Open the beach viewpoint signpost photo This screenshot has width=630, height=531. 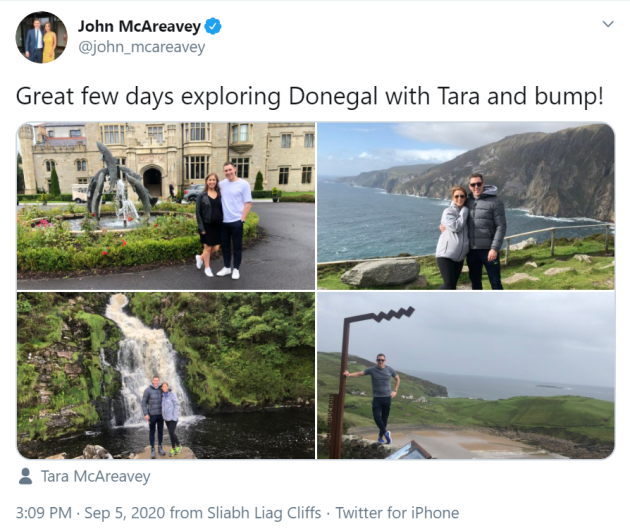(466, 376)
